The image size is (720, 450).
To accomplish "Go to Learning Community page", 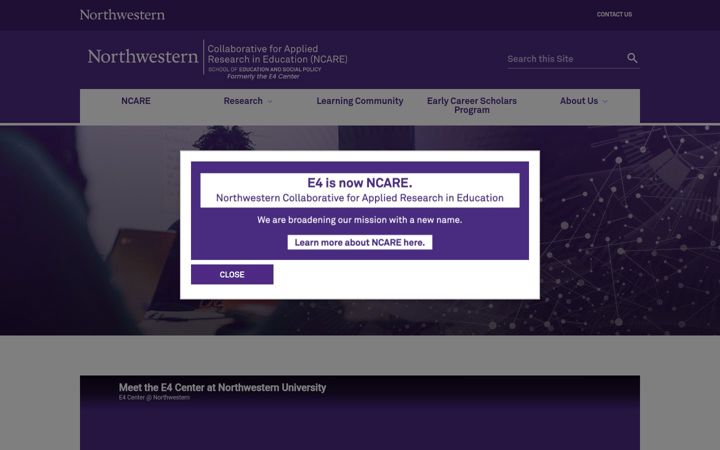I will 360,101.
